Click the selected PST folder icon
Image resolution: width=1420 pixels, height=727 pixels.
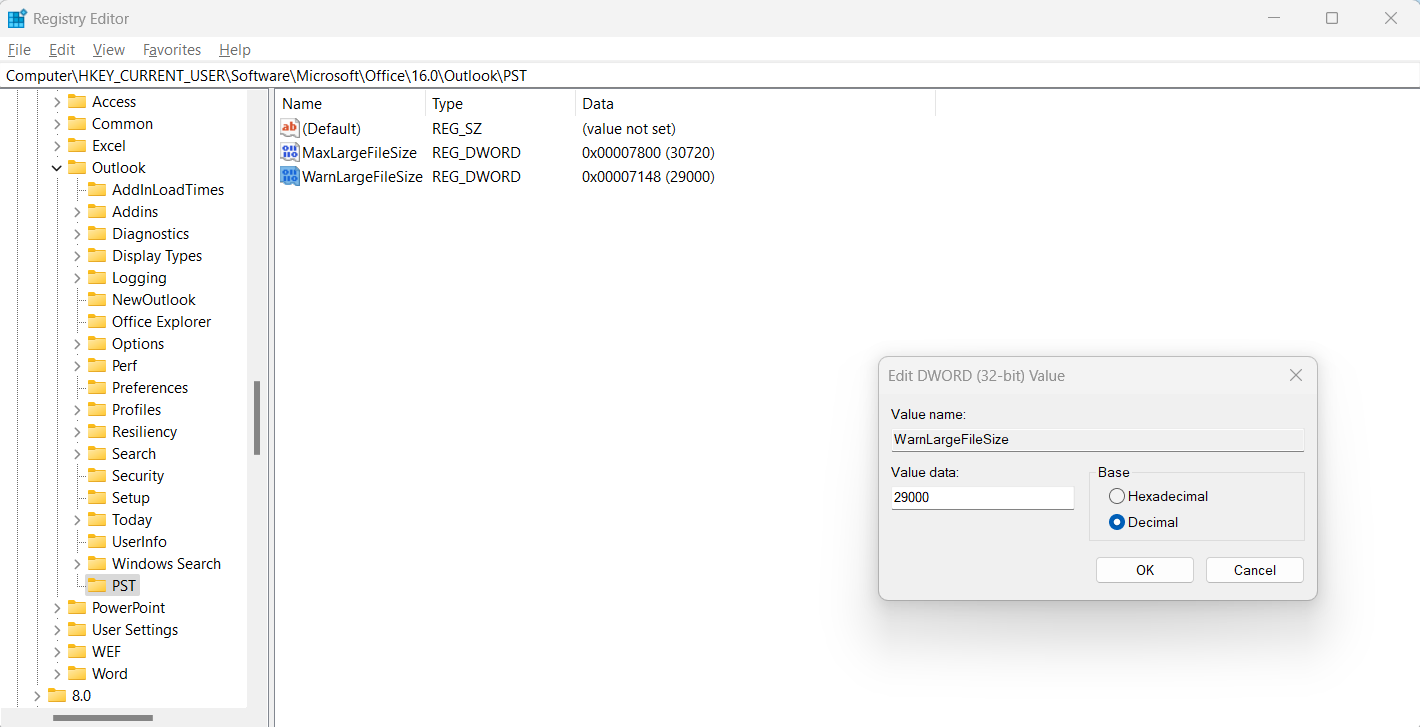pos(97,585)
